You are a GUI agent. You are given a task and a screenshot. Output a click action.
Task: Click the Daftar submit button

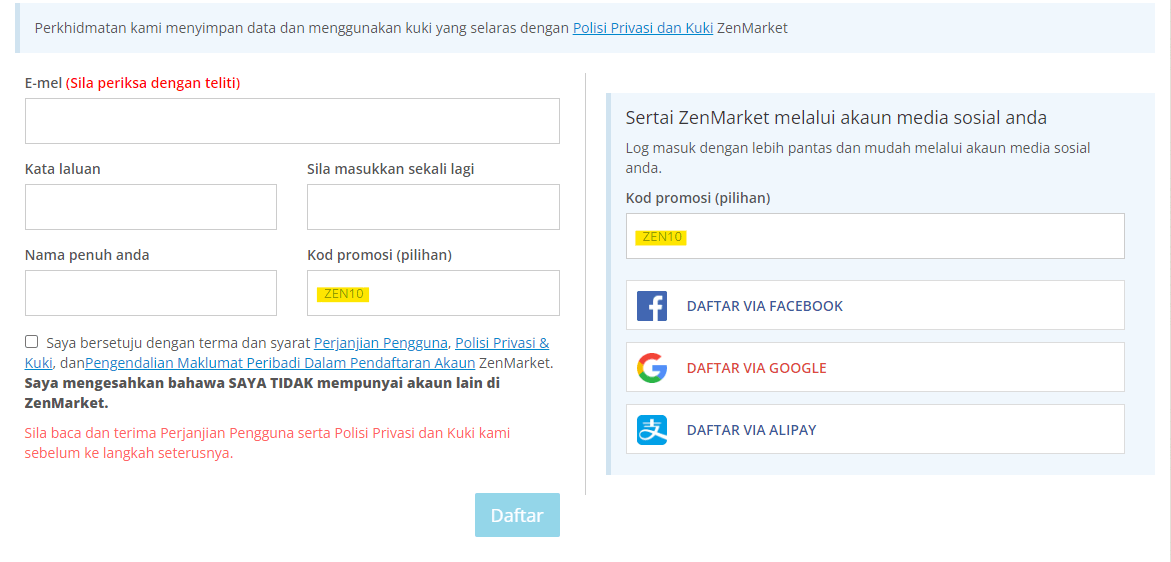pos(517,515)
